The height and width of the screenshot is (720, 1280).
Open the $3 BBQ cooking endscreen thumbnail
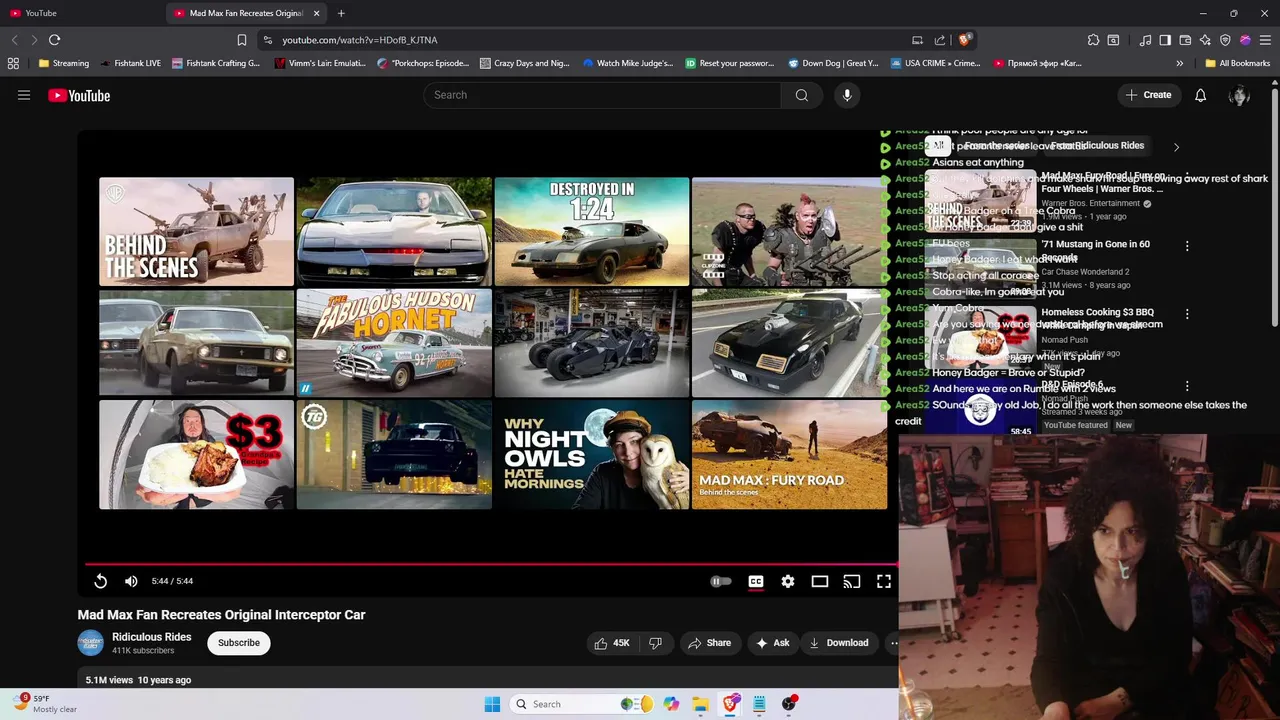[x=196, y=455]
